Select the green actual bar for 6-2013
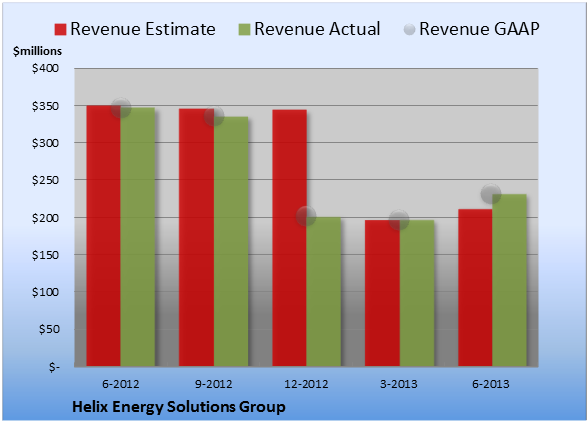Viewport: 588px width, 422px height. coord(509,280)
